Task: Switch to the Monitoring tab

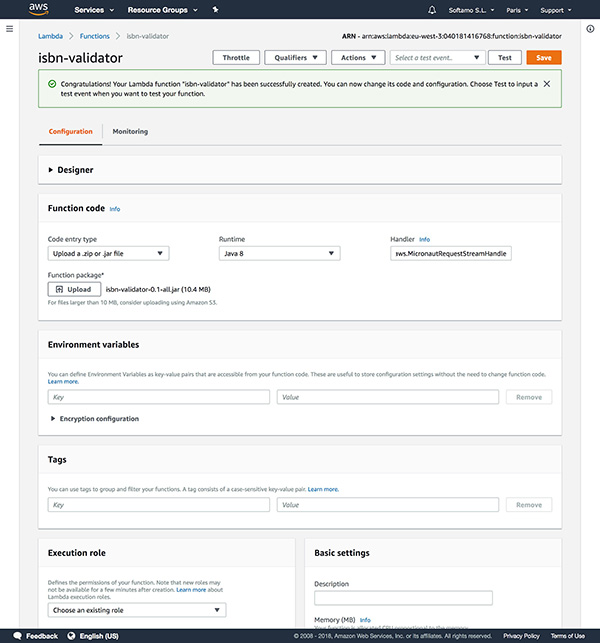Action: point(130,131)
